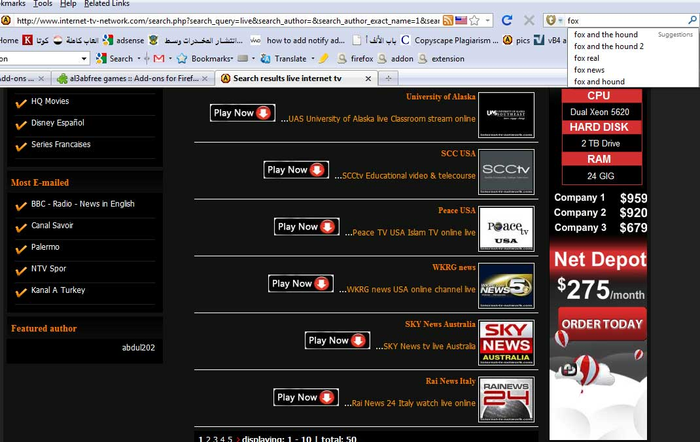Open the 'how to add notify ad...' bookmark

[x=298, y=40]
